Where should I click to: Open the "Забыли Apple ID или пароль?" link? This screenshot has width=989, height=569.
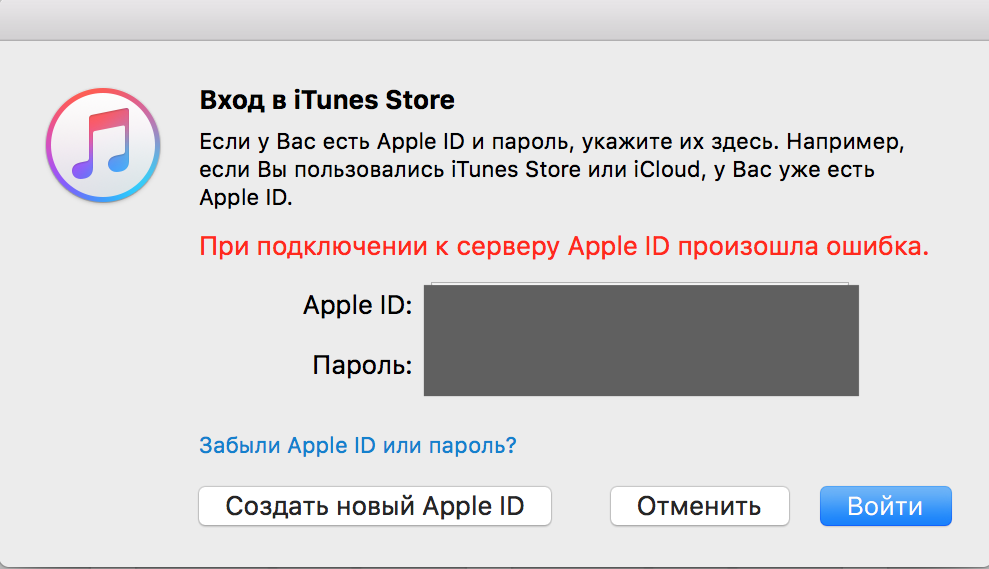coord(358,445)
